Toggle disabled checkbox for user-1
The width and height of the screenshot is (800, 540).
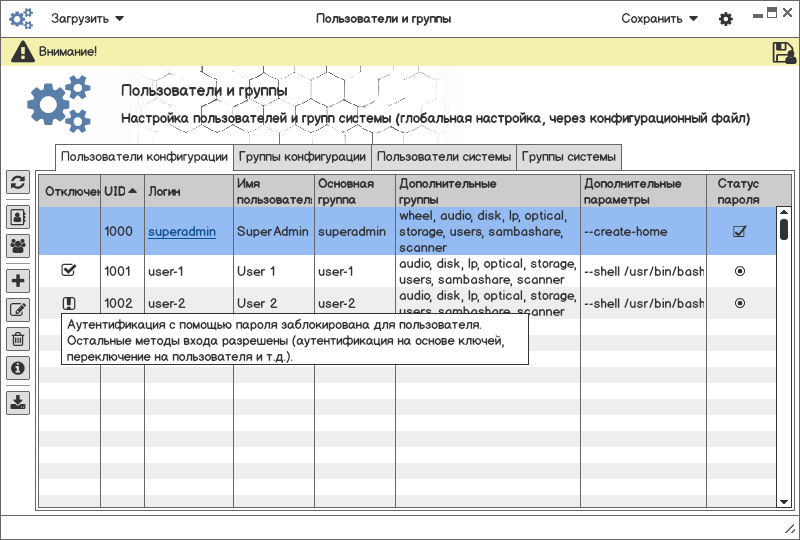click(69, 270)
